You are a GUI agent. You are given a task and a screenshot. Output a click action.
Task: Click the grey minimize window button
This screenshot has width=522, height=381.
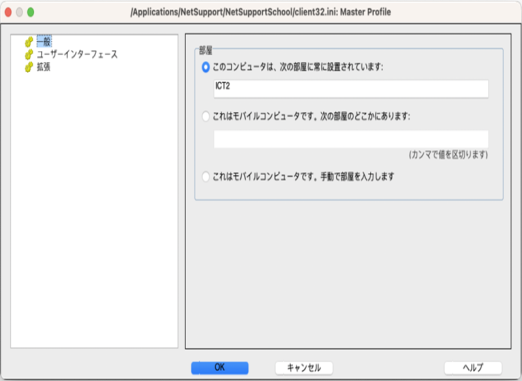pos(19,12)
